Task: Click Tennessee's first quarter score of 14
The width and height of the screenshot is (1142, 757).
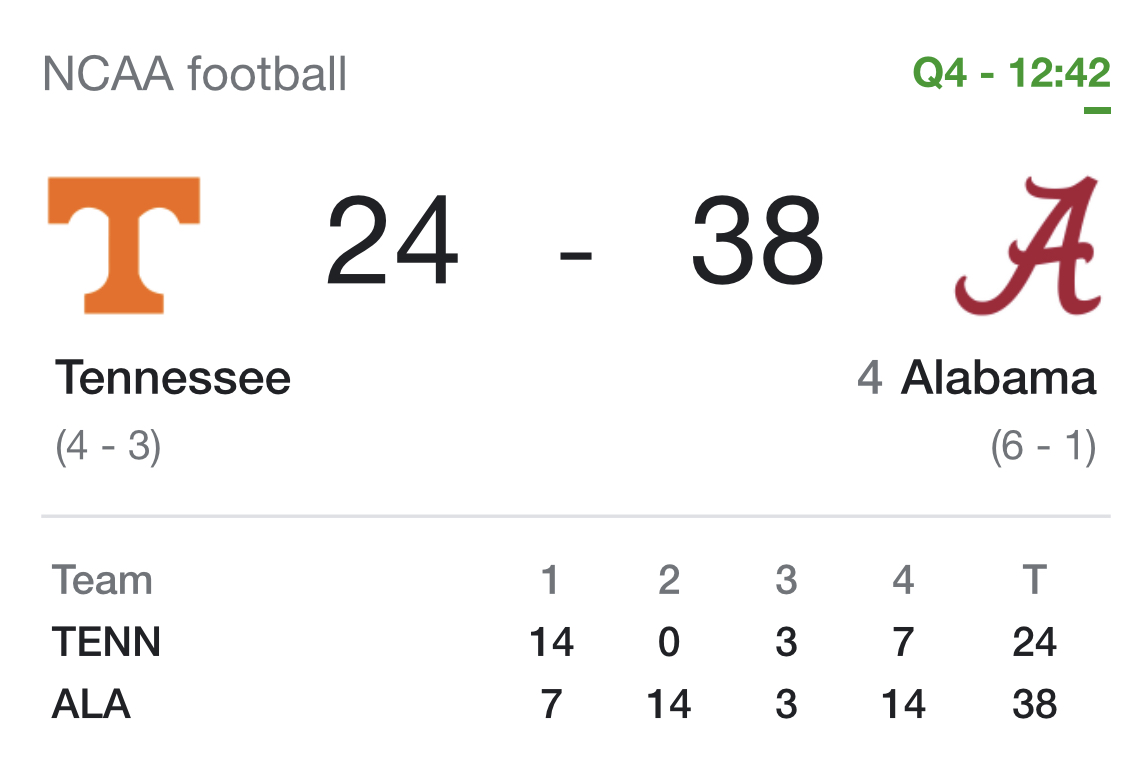Action: 551,642
